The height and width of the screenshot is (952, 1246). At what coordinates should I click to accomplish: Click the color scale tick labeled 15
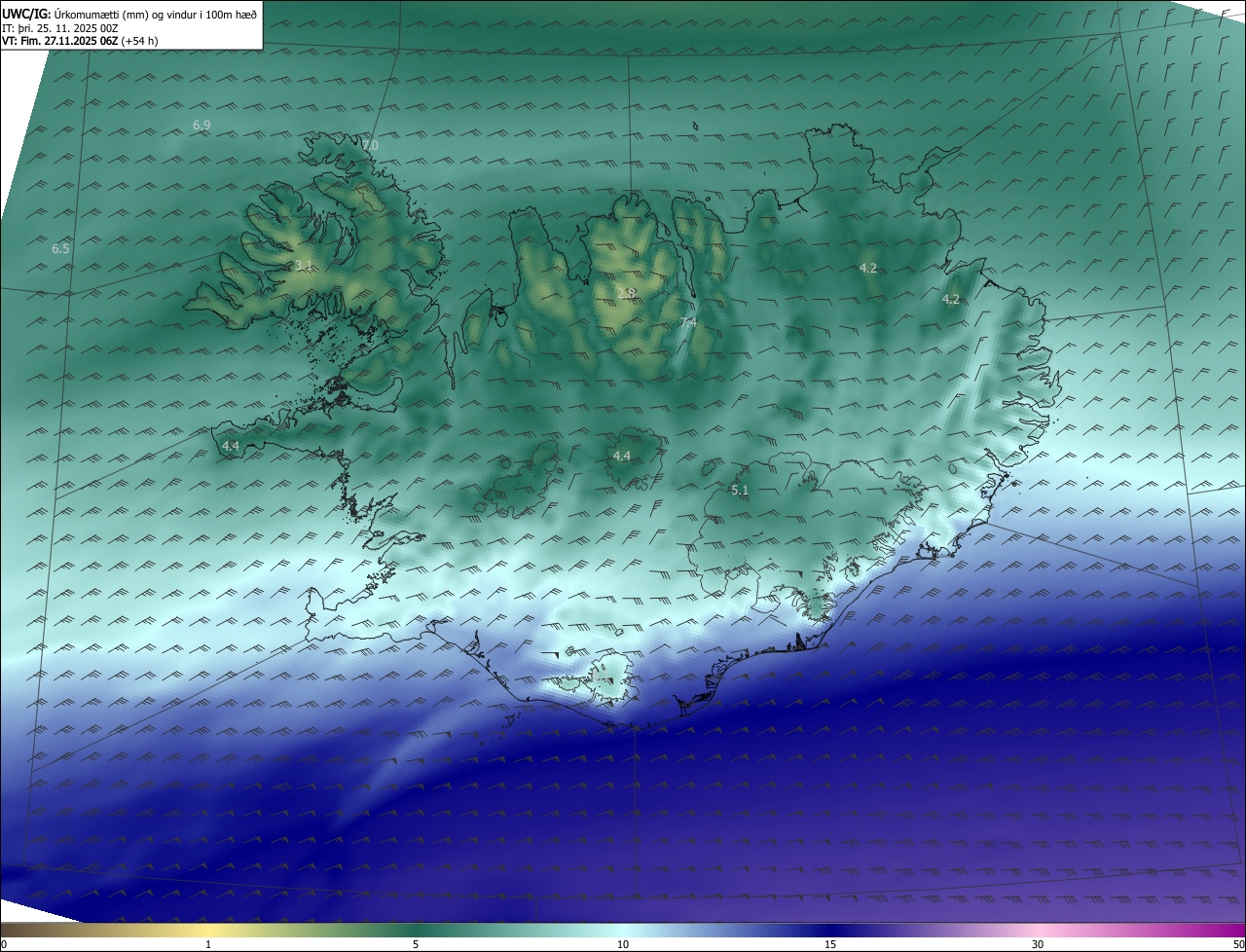(x=830, y=944)
